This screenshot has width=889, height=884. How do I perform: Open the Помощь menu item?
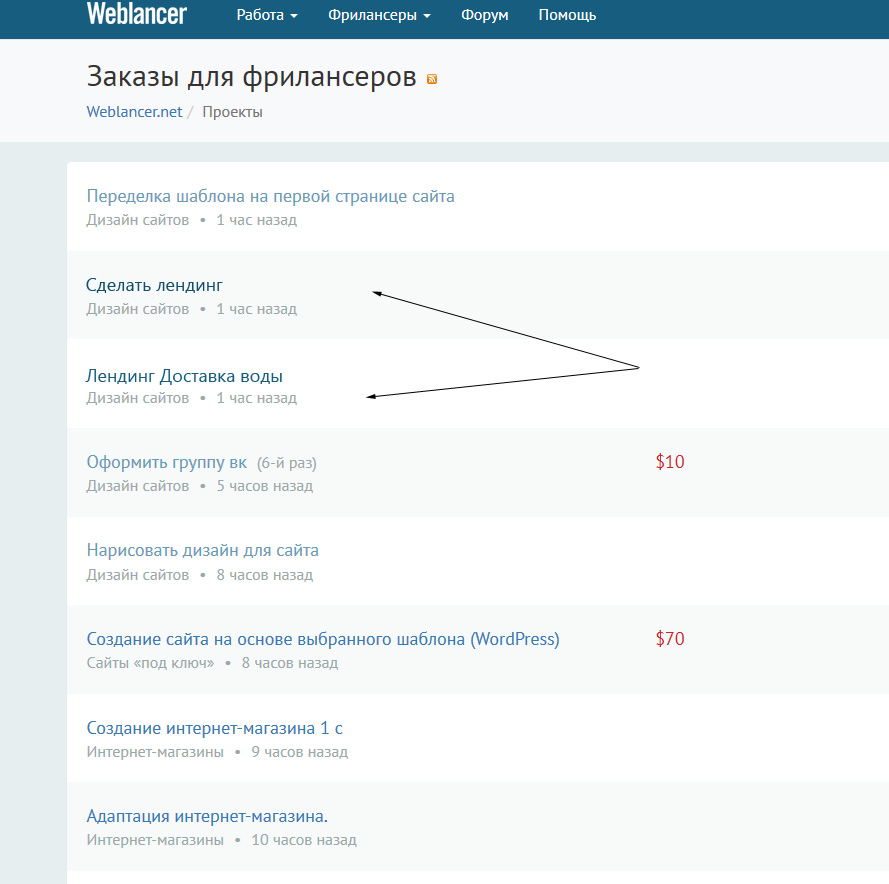[x=567, y=15]
